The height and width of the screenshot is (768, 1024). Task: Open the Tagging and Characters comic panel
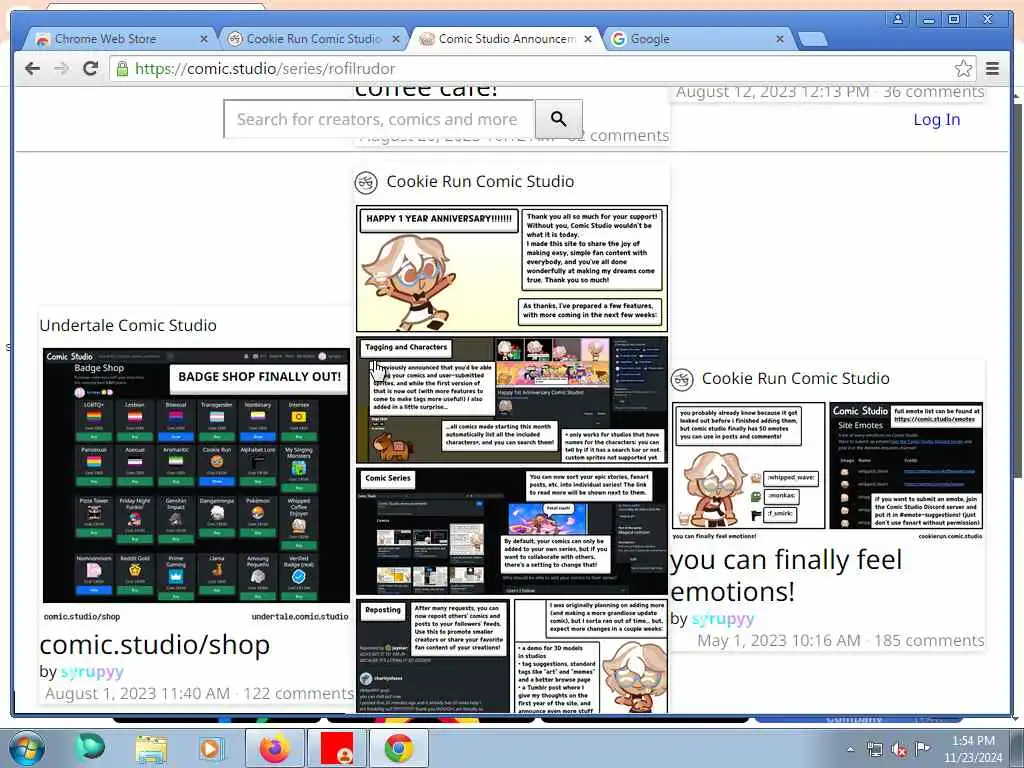point(512,400)
